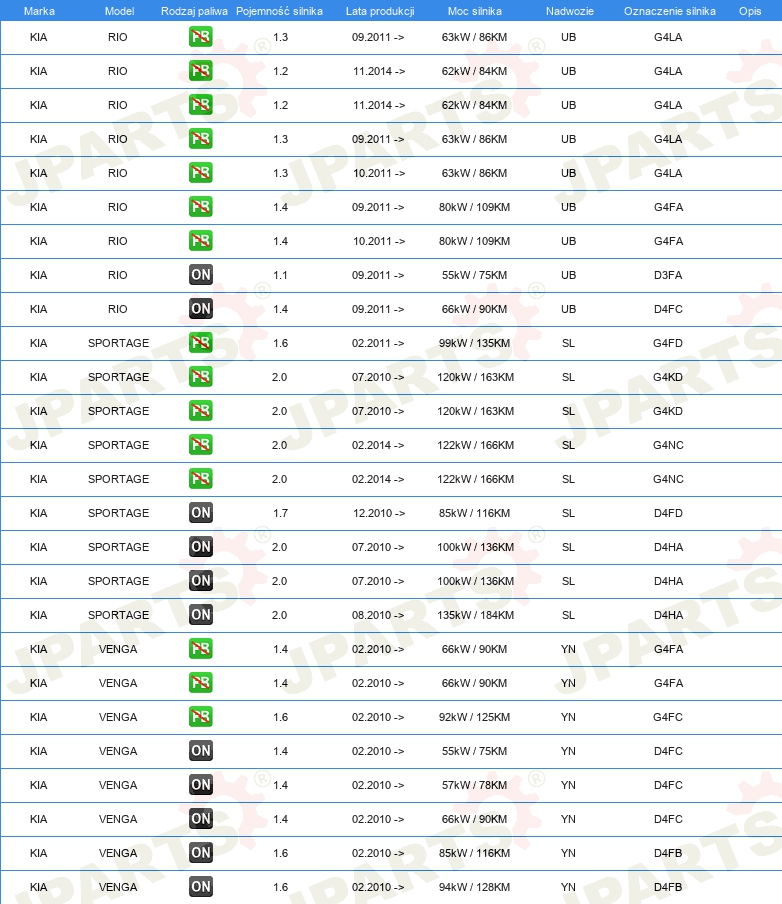The image size is (782, 904).
Task: Click the 135kW / 184KM power cell
Action: [475, 615]
